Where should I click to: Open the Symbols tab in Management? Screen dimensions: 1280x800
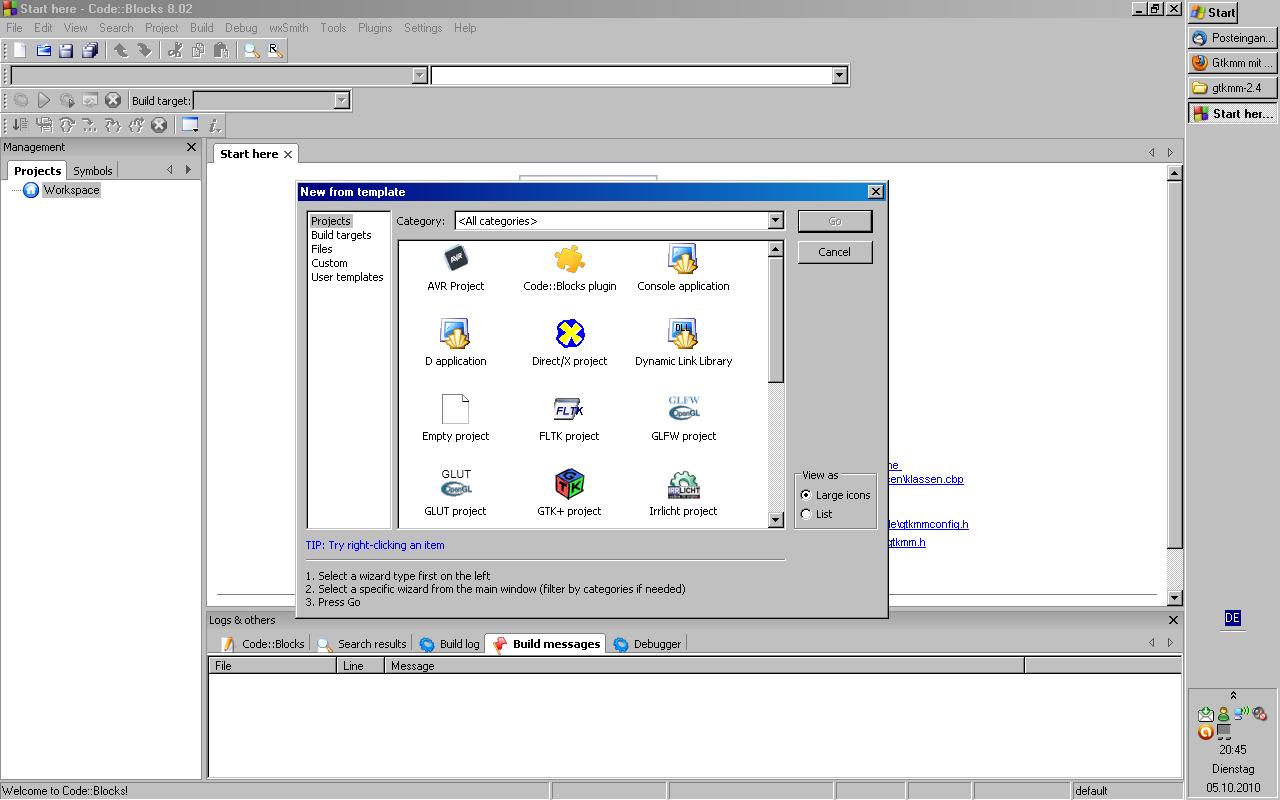(x=93, y=171)
